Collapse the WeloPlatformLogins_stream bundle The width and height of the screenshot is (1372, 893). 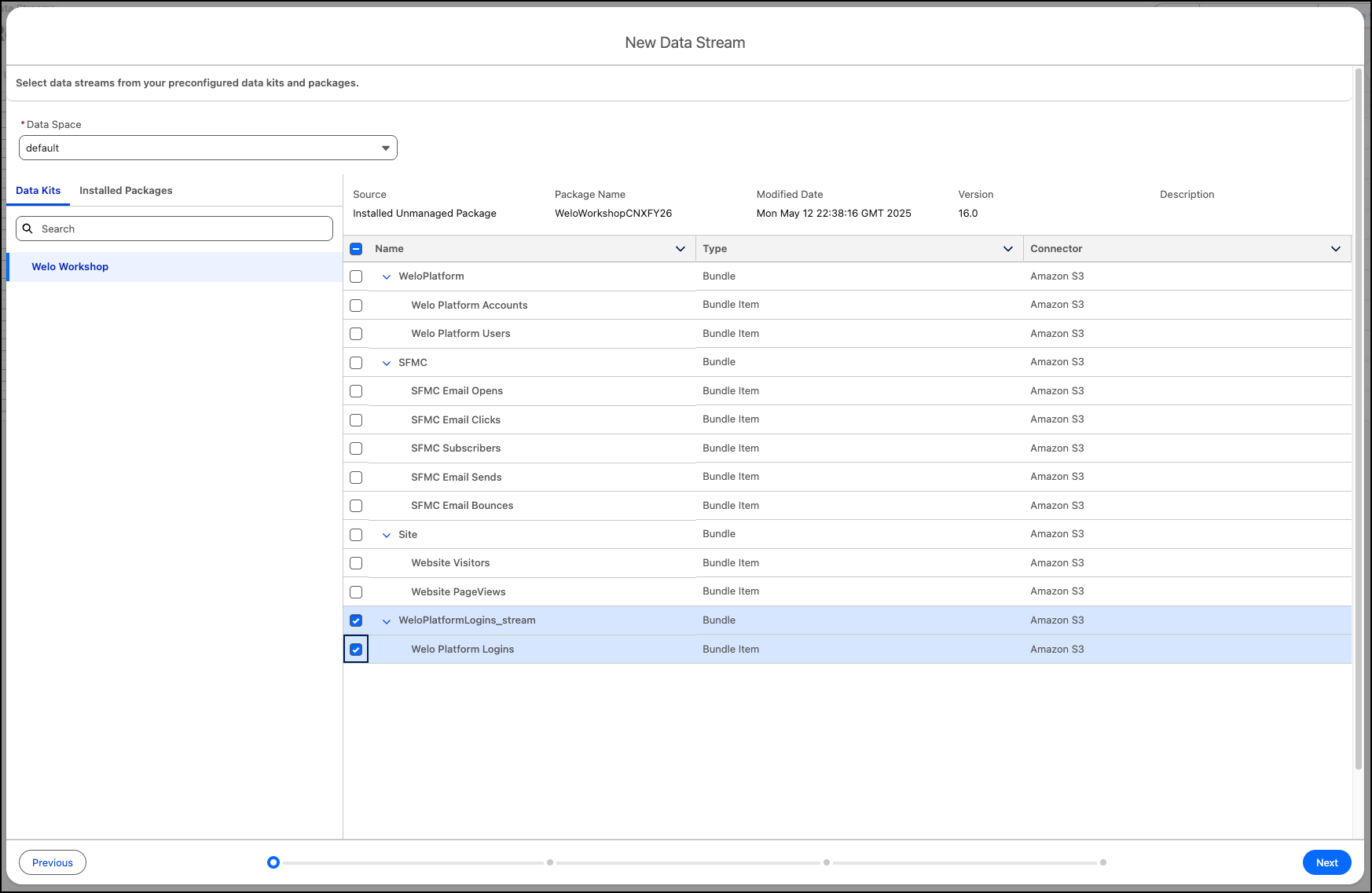(387, 621)
